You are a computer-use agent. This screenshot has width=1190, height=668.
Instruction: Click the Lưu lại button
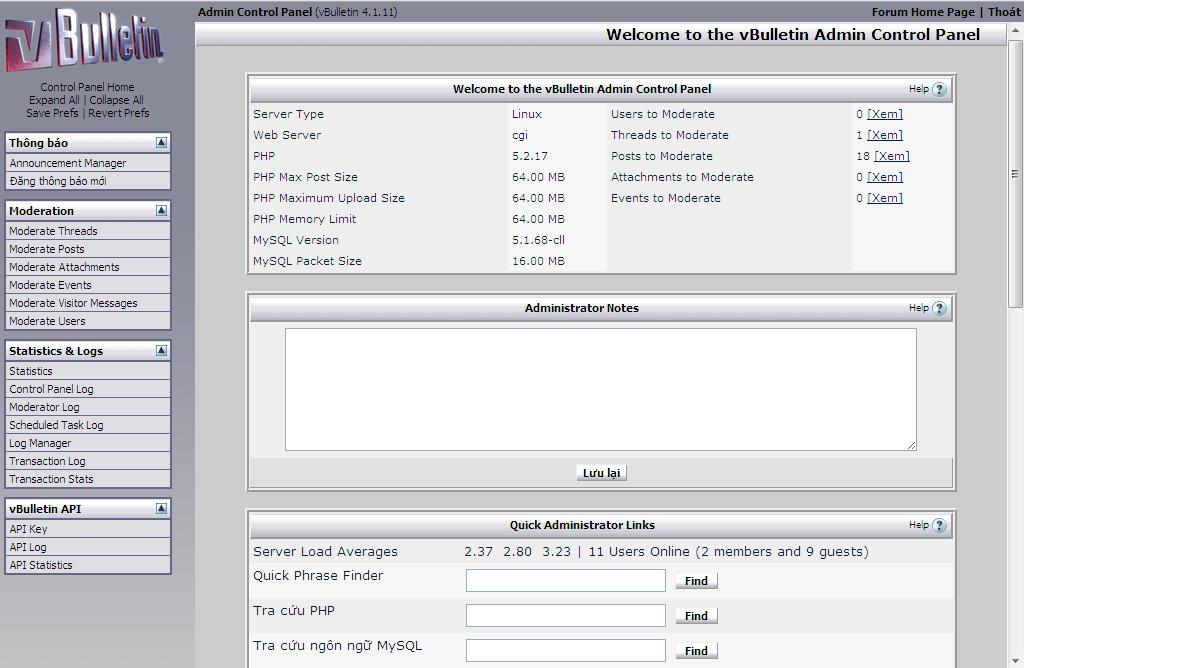(x=601, y=473)
